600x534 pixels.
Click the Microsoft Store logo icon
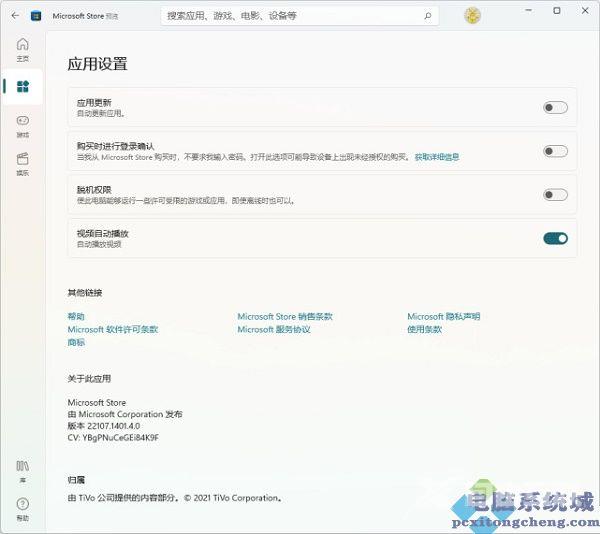[x=36, y=16]
